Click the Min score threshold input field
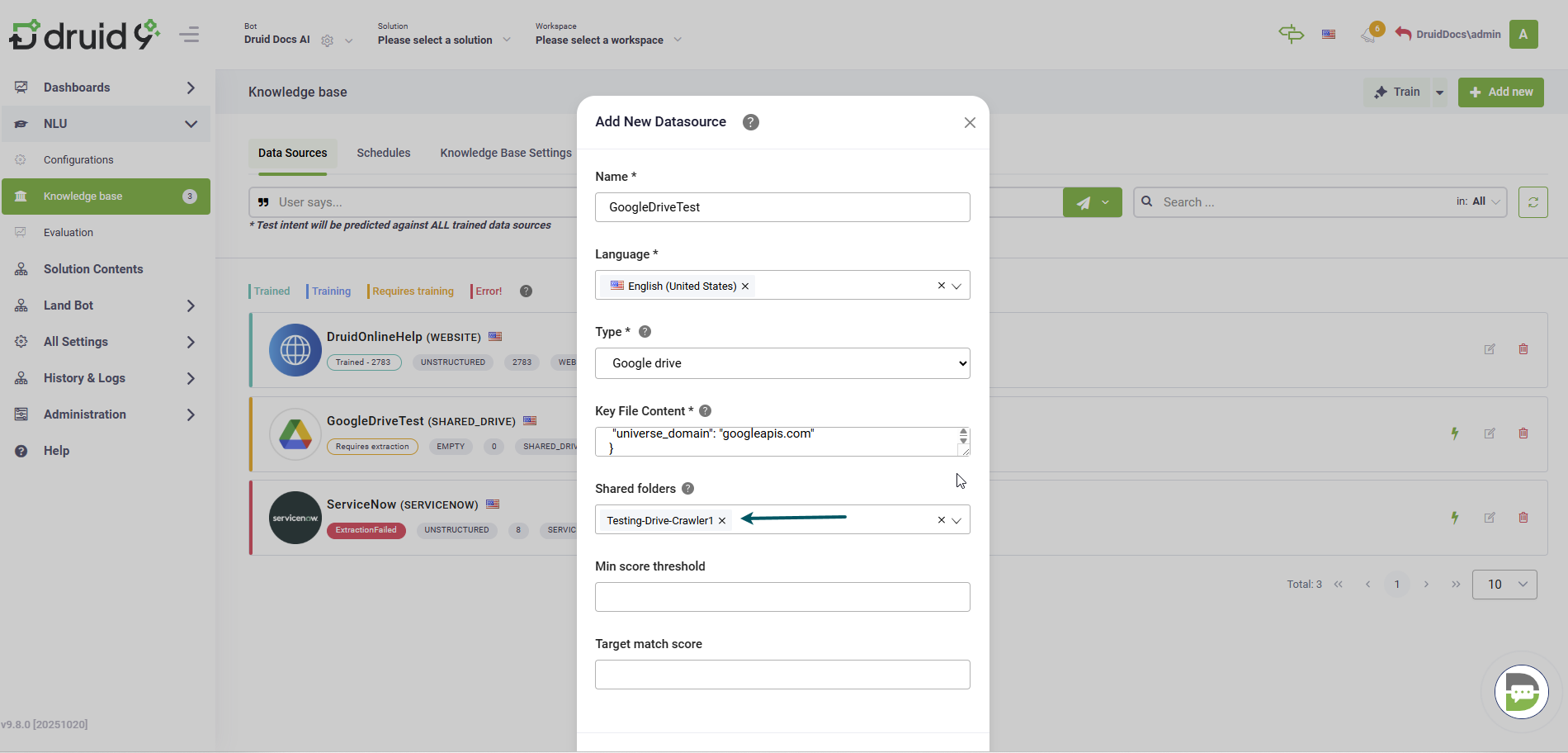This screenshot has width=1568, height=753. [782, 597]
